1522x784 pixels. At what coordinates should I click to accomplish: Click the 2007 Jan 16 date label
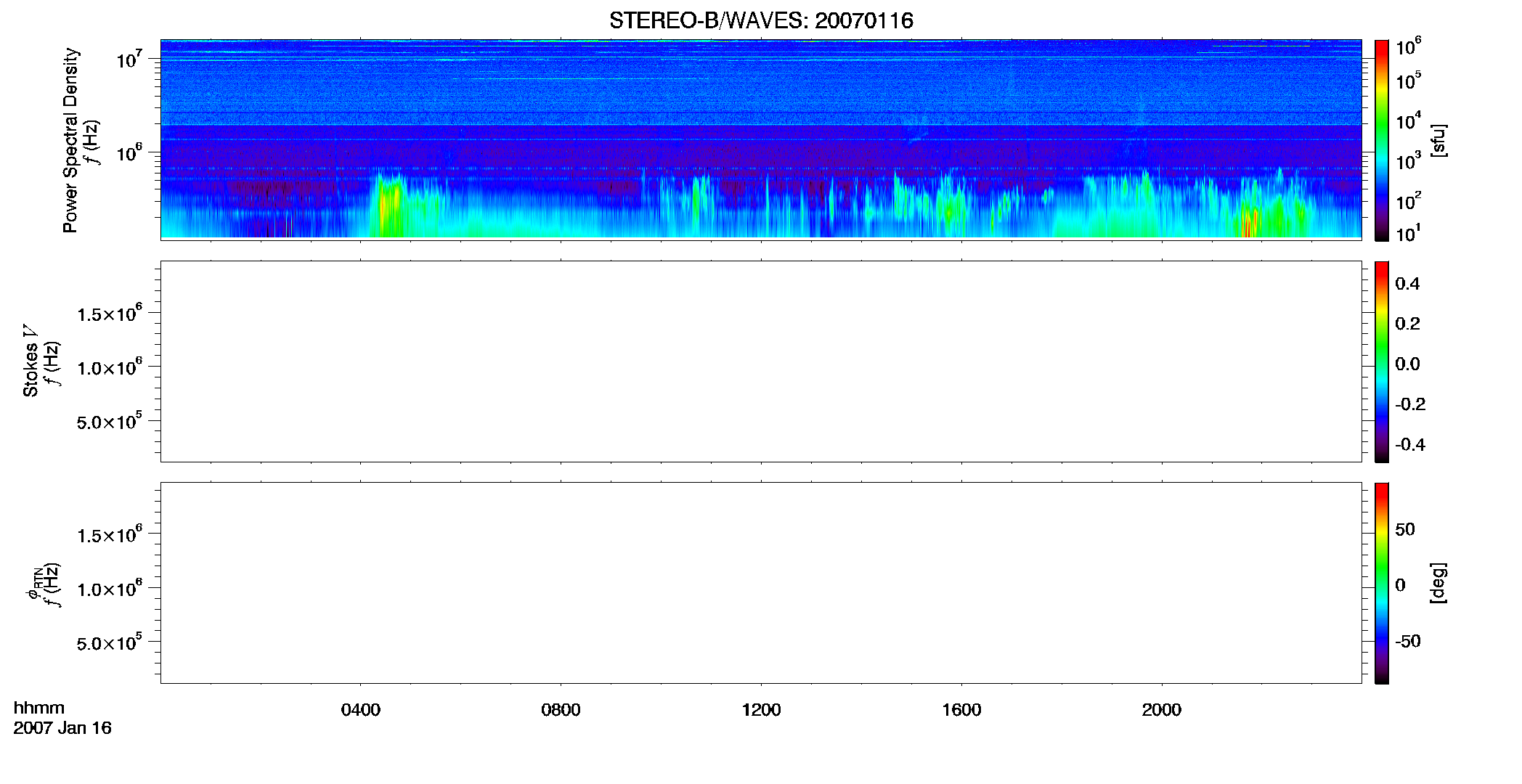tap(62, 728)
